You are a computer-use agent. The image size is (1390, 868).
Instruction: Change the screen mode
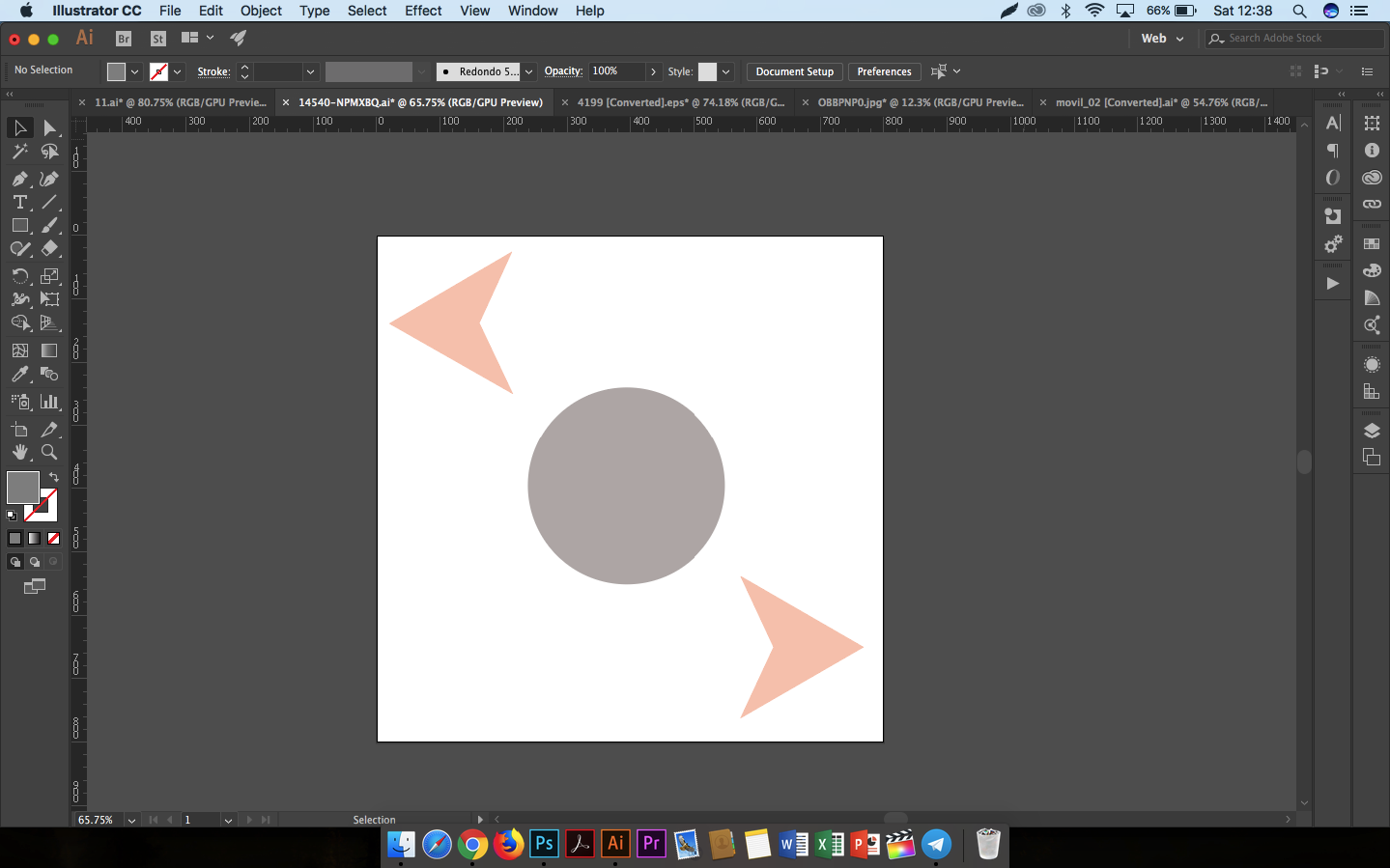tap(35, 586)
